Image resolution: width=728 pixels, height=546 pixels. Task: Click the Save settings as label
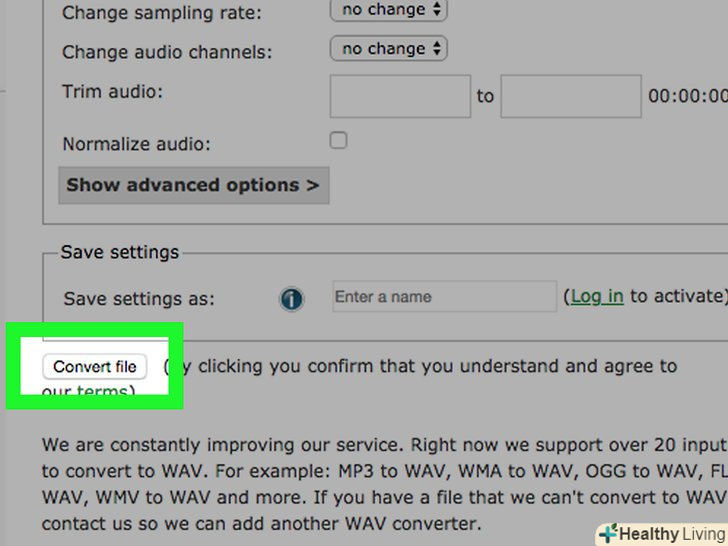(138, 299)
